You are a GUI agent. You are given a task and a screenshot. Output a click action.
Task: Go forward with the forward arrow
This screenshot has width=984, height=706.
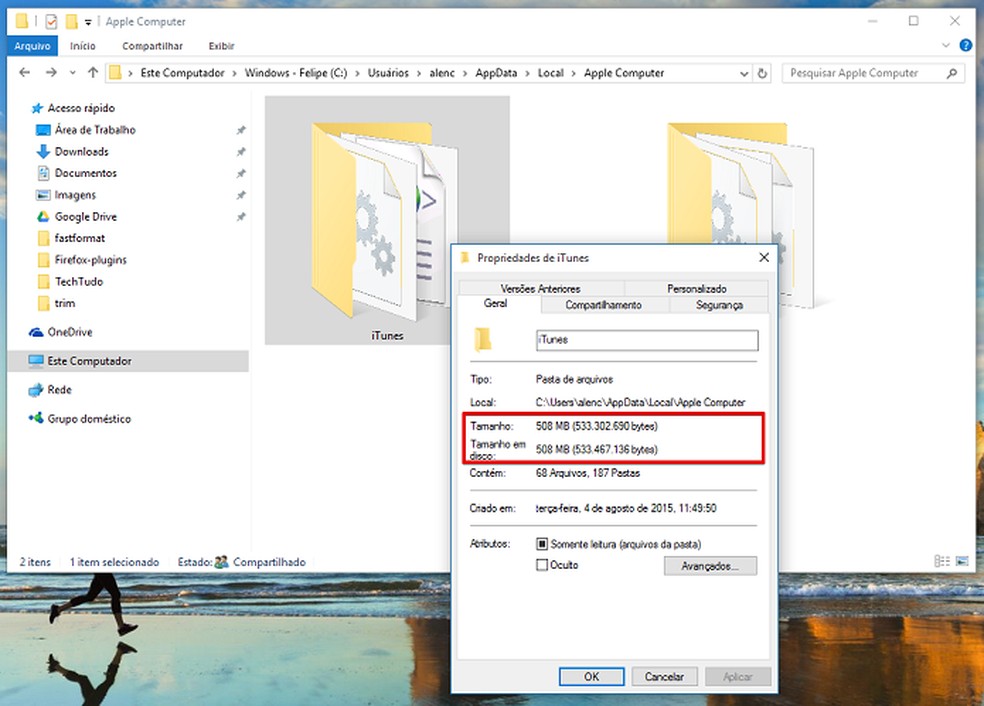pyautogui.click(x=51, y=73)
